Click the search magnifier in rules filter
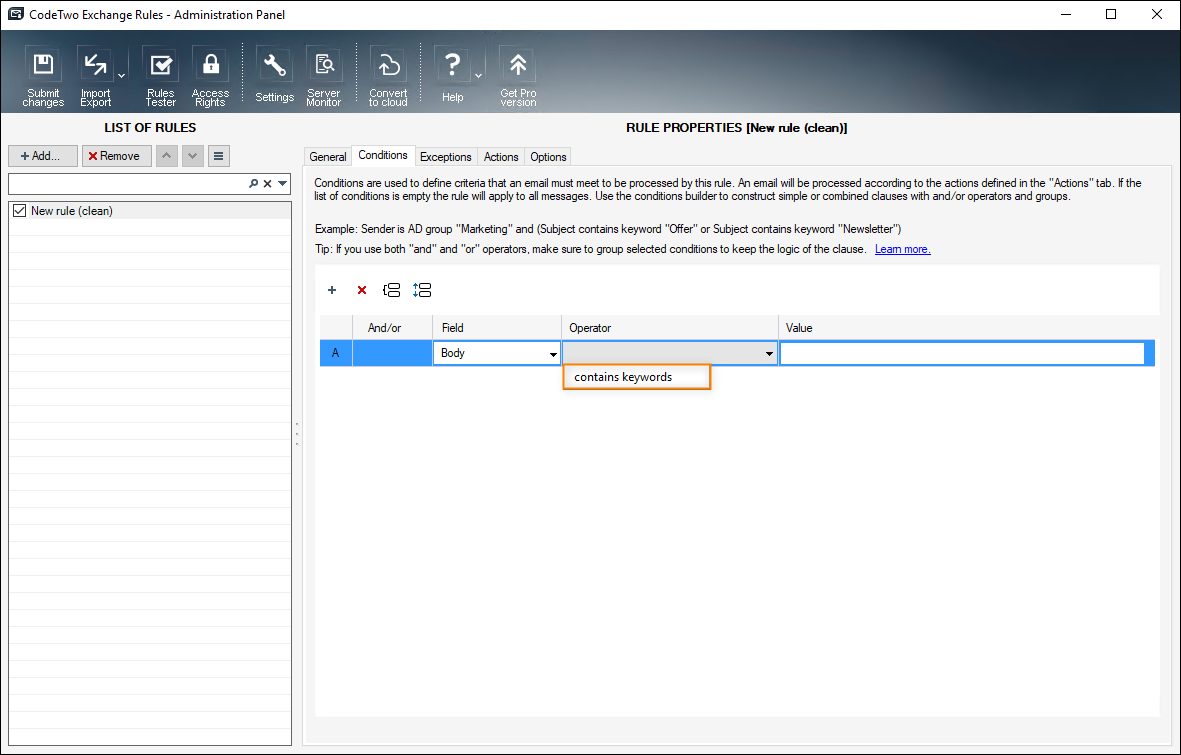This screenshot has height=755, width=1181. pos(254,183)
